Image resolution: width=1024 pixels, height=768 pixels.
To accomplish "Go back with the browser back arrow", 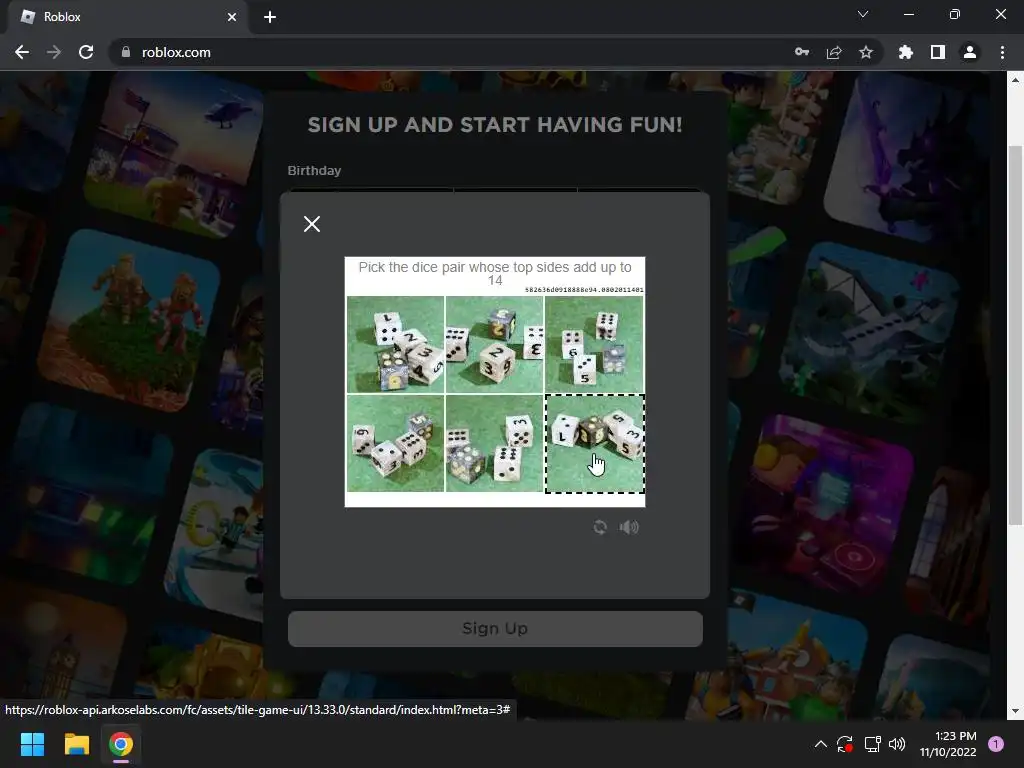I will point(22,52).
